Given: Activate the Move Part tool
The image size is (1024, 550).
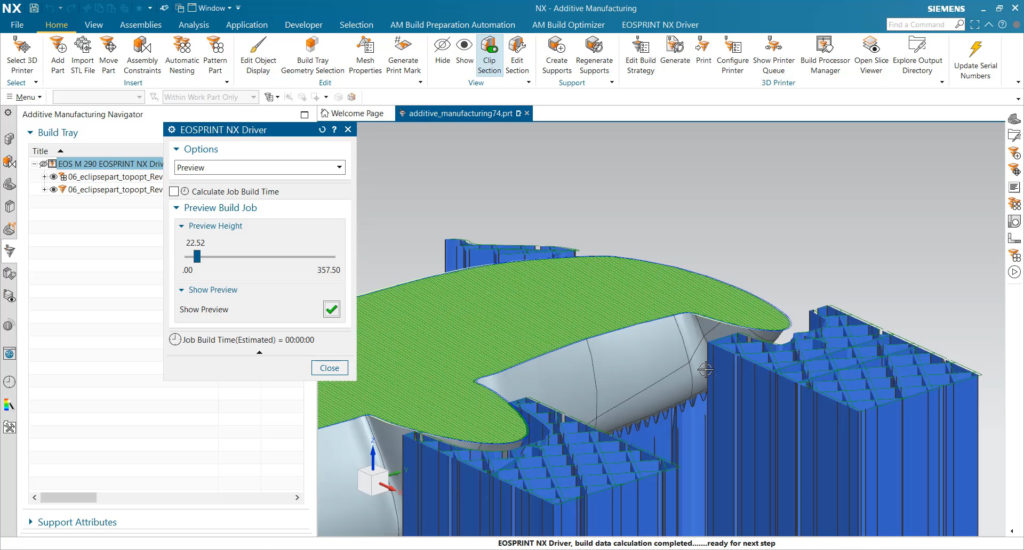Looking at the screenshot, I should point(108,55).
